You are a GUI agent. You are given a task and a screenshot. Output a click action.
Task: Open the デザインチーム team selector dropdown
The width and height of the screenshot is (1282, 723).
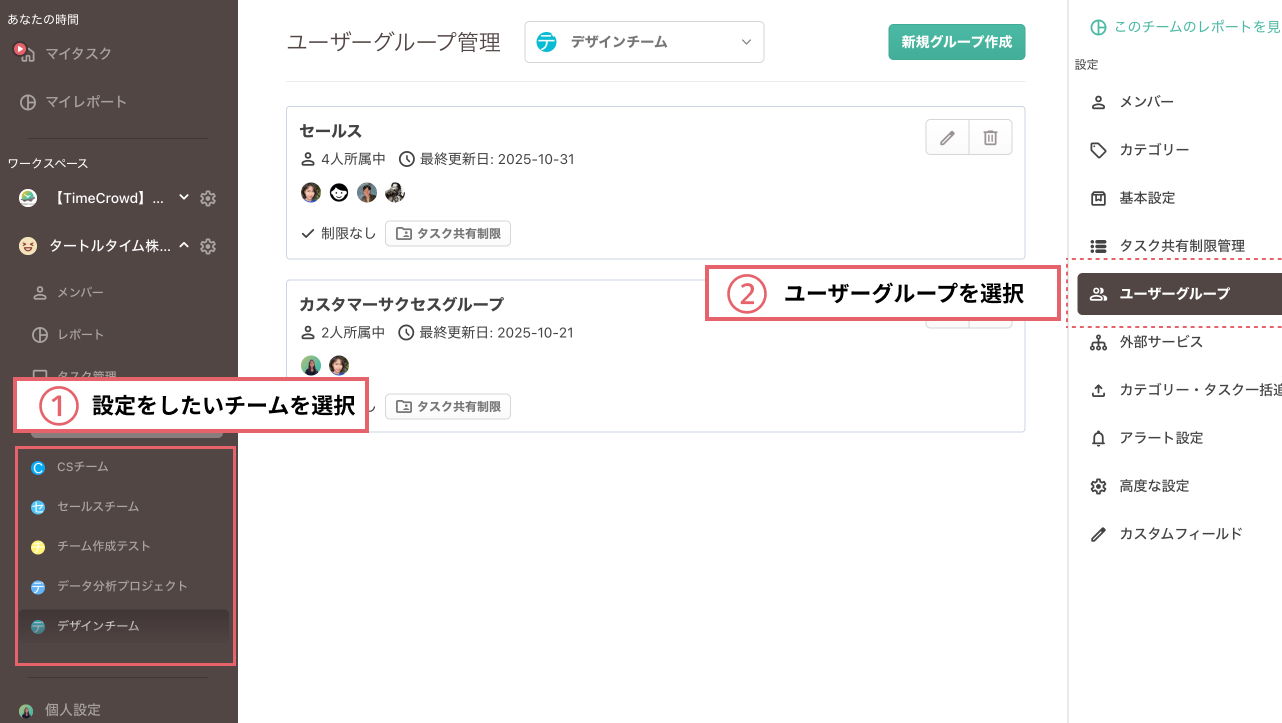point(644,41)
